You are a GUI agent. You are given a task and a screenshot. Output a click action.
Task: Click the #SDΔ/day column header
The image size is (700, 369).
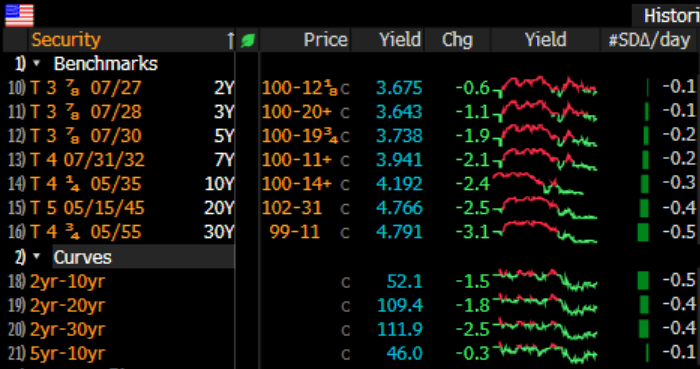point(649,40)
